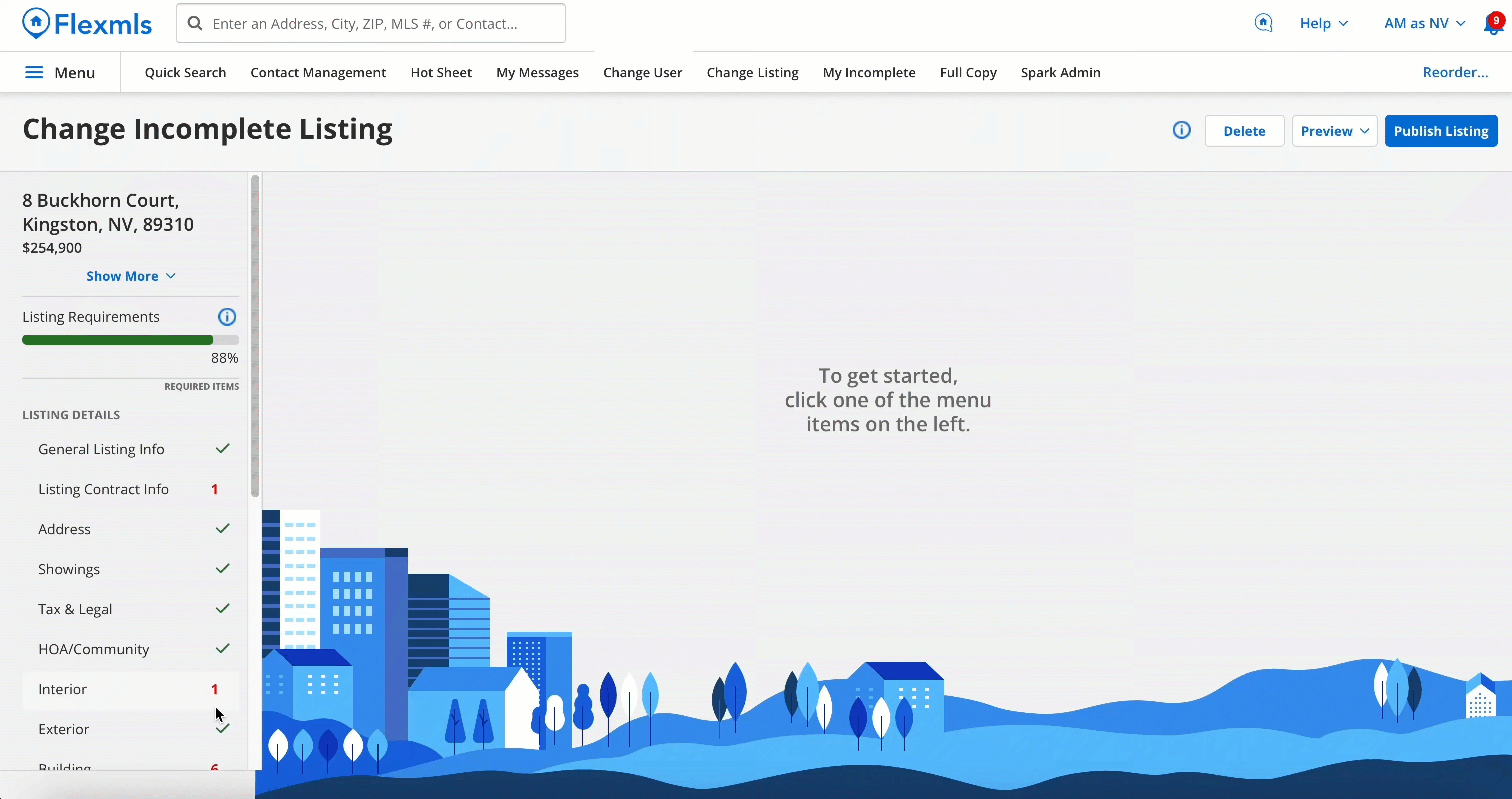
Task: Open Listing Contract Info section
Action: click(x=130, y=489)
